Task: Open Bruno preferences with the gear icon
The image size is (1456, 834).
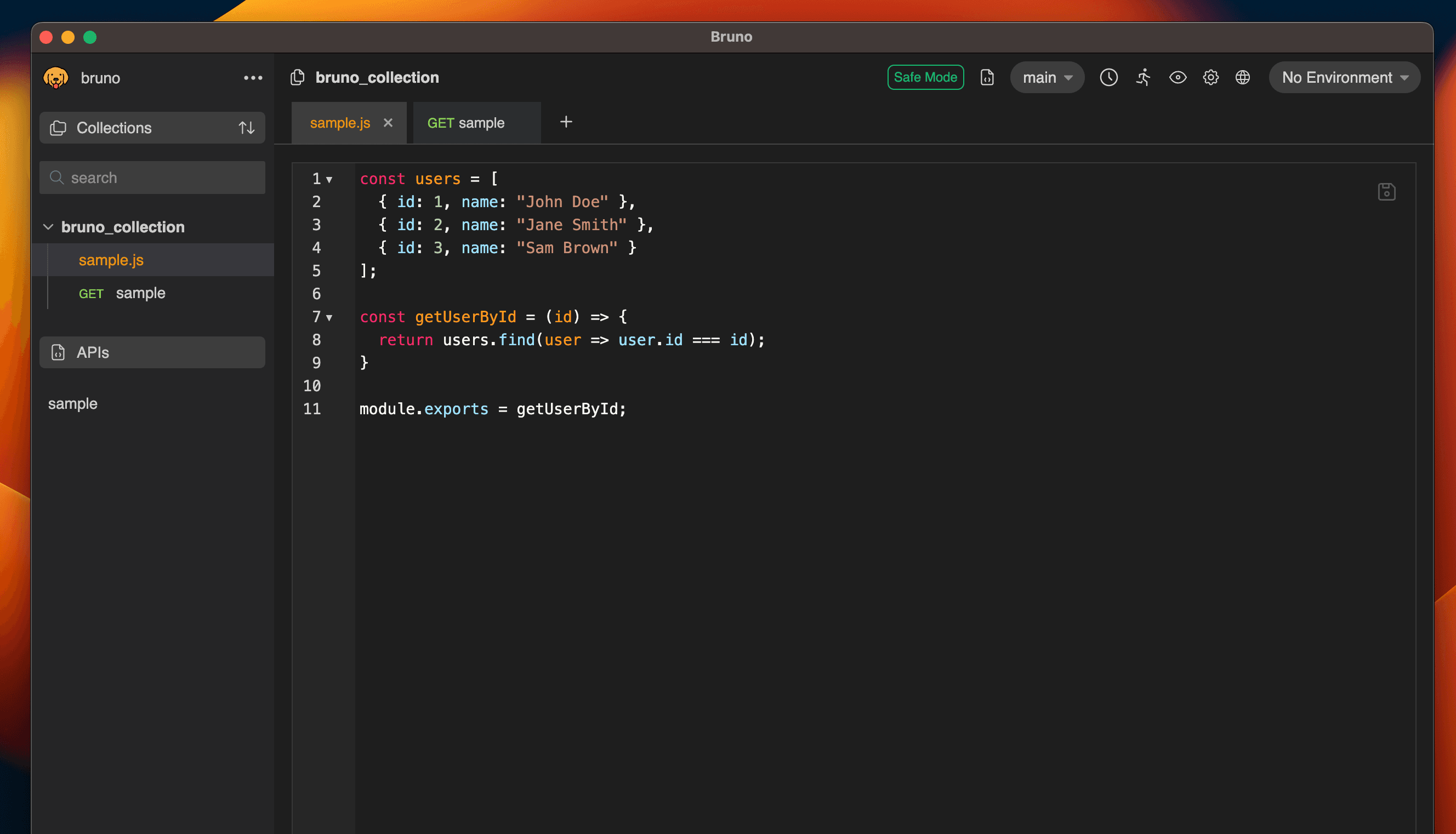Action: coord(1211,77)
